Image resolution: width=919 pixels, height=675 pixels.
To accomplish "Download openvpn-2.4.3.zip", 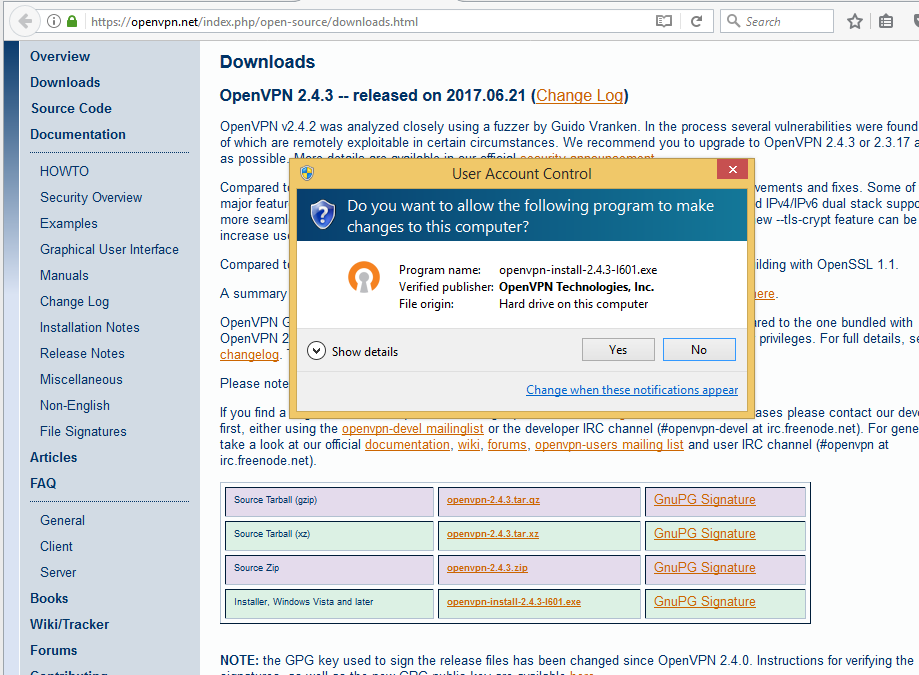I will [487, 568].
